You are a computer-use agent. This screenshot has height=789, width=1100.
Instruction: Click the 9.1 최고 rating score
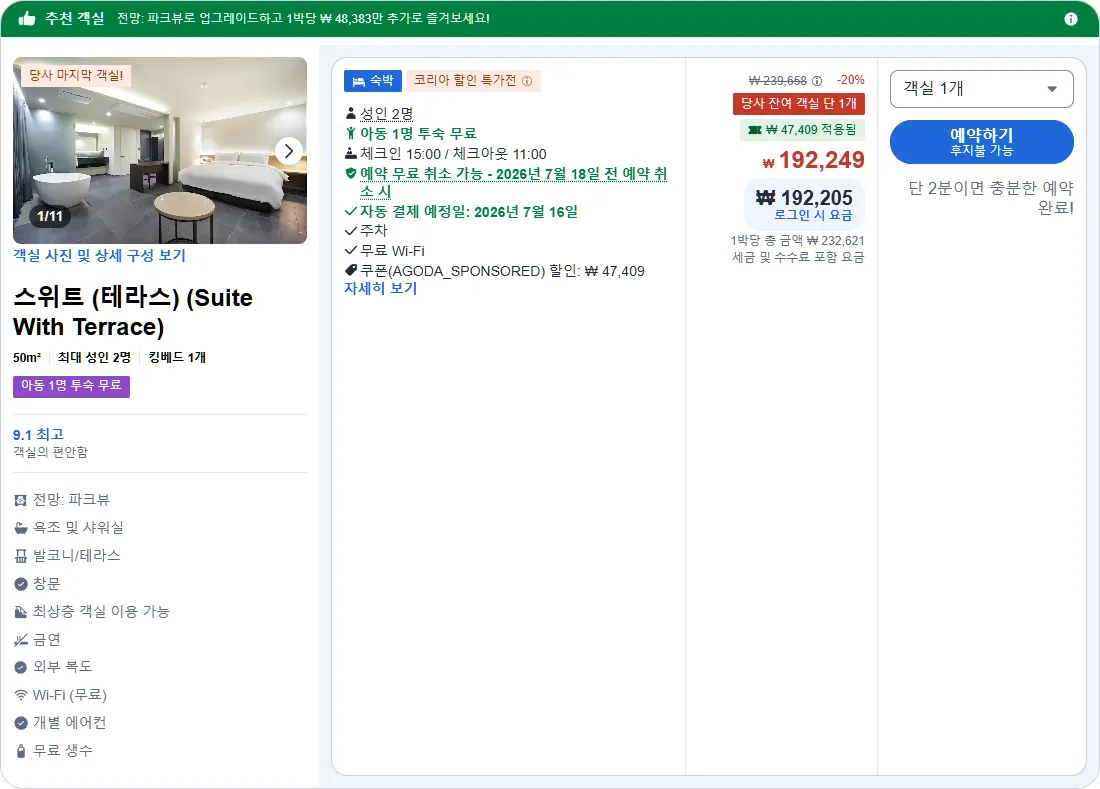point(39,435)
